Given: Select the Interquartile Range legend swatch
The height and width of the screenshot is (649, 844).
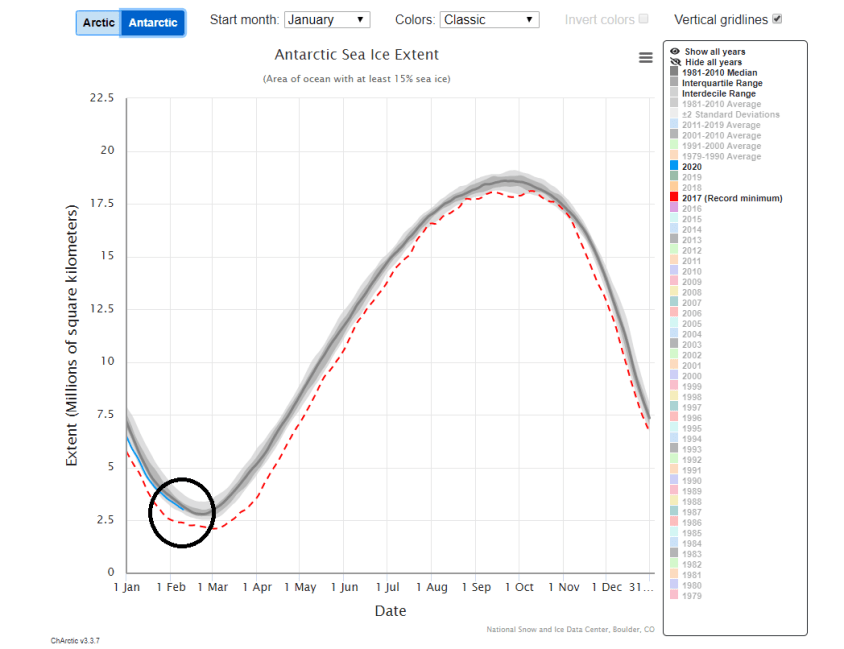Looking at the screenshot, I should coord(673,82).
